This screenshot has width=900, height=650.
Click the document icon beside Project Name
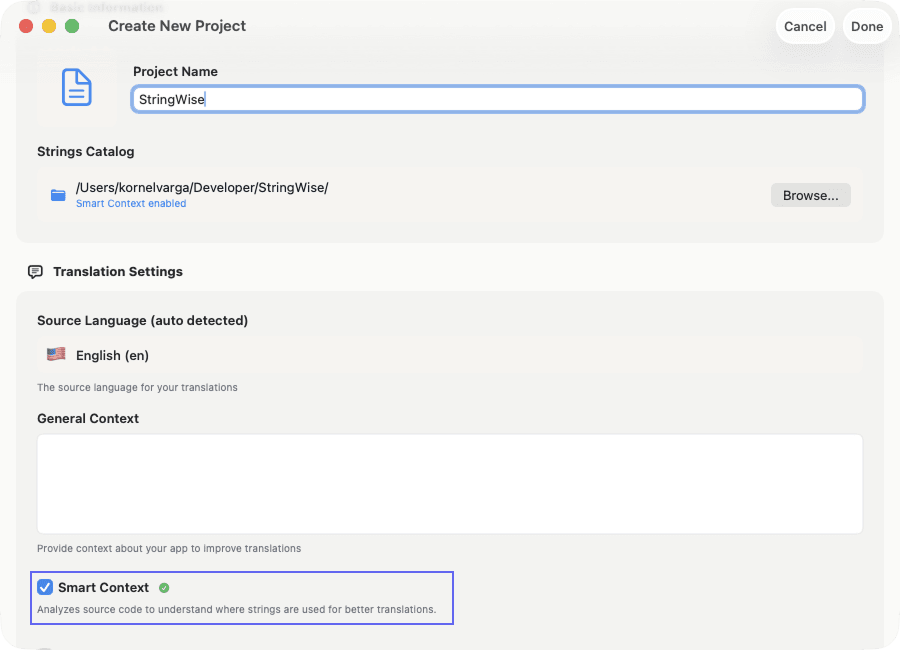click(x=77, y=88)
